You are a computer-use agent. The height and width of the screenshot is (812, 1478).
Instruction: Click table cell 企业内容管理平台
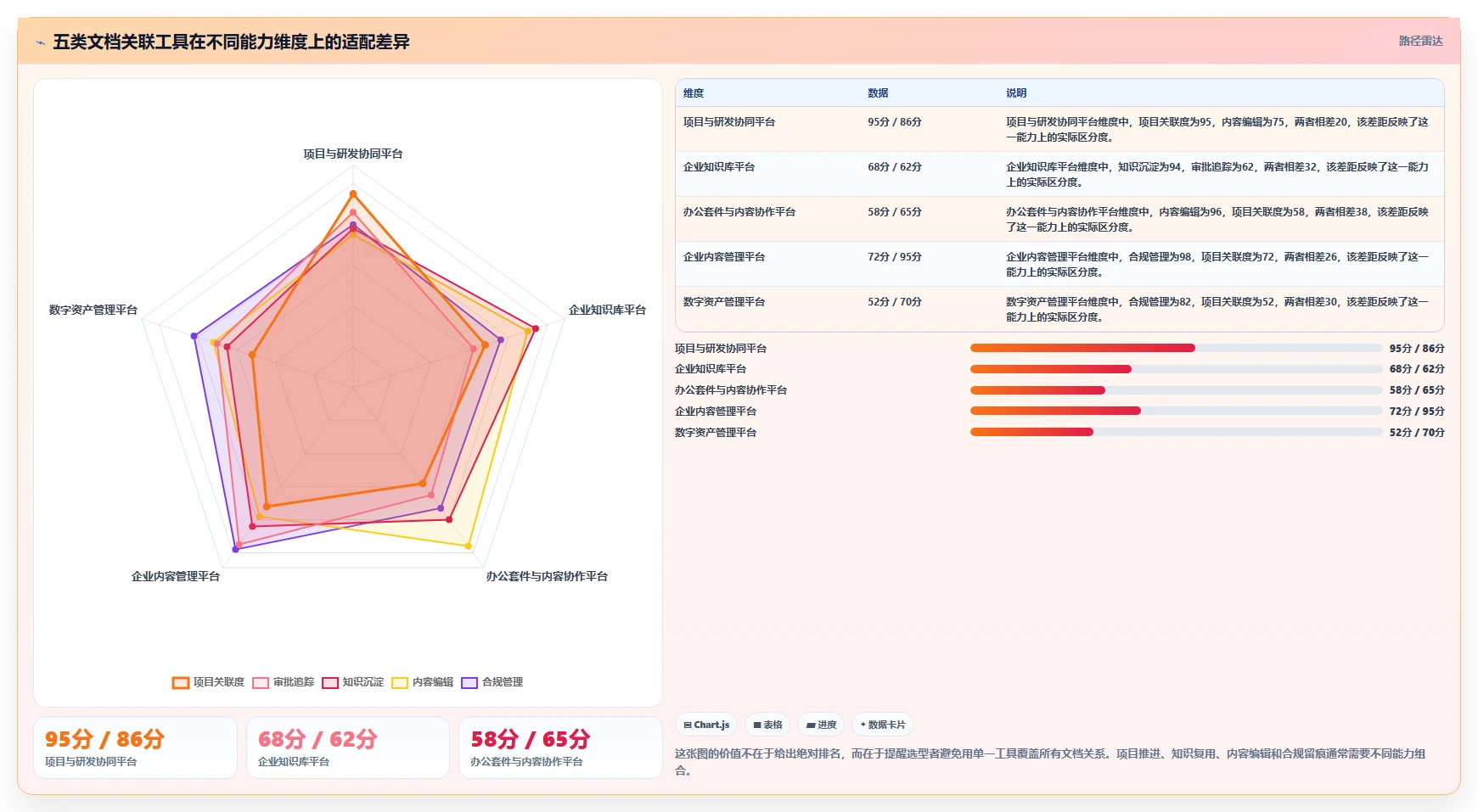(x=724, y=257)
